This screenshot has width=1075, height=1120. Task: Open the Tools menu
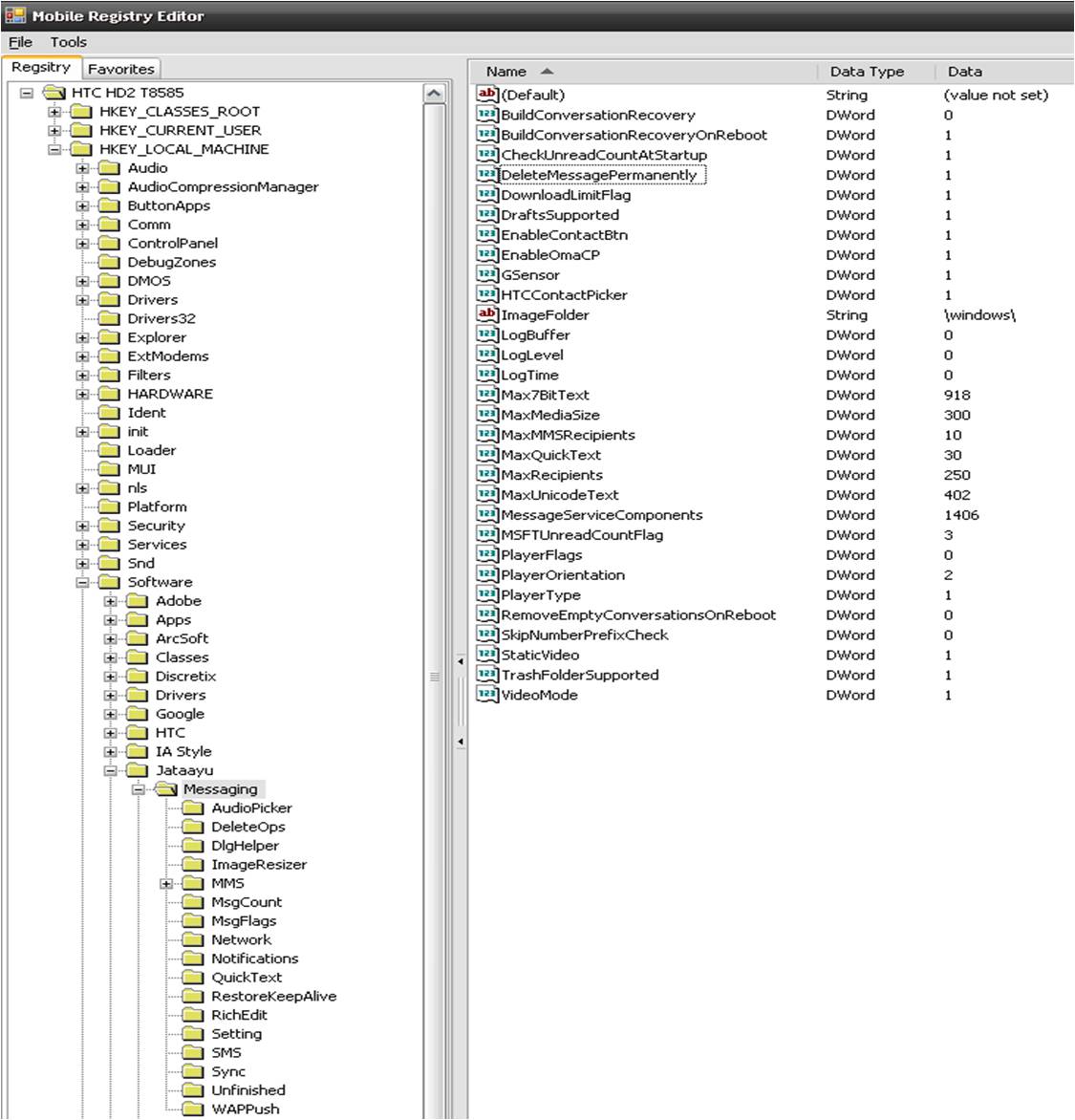68,42
